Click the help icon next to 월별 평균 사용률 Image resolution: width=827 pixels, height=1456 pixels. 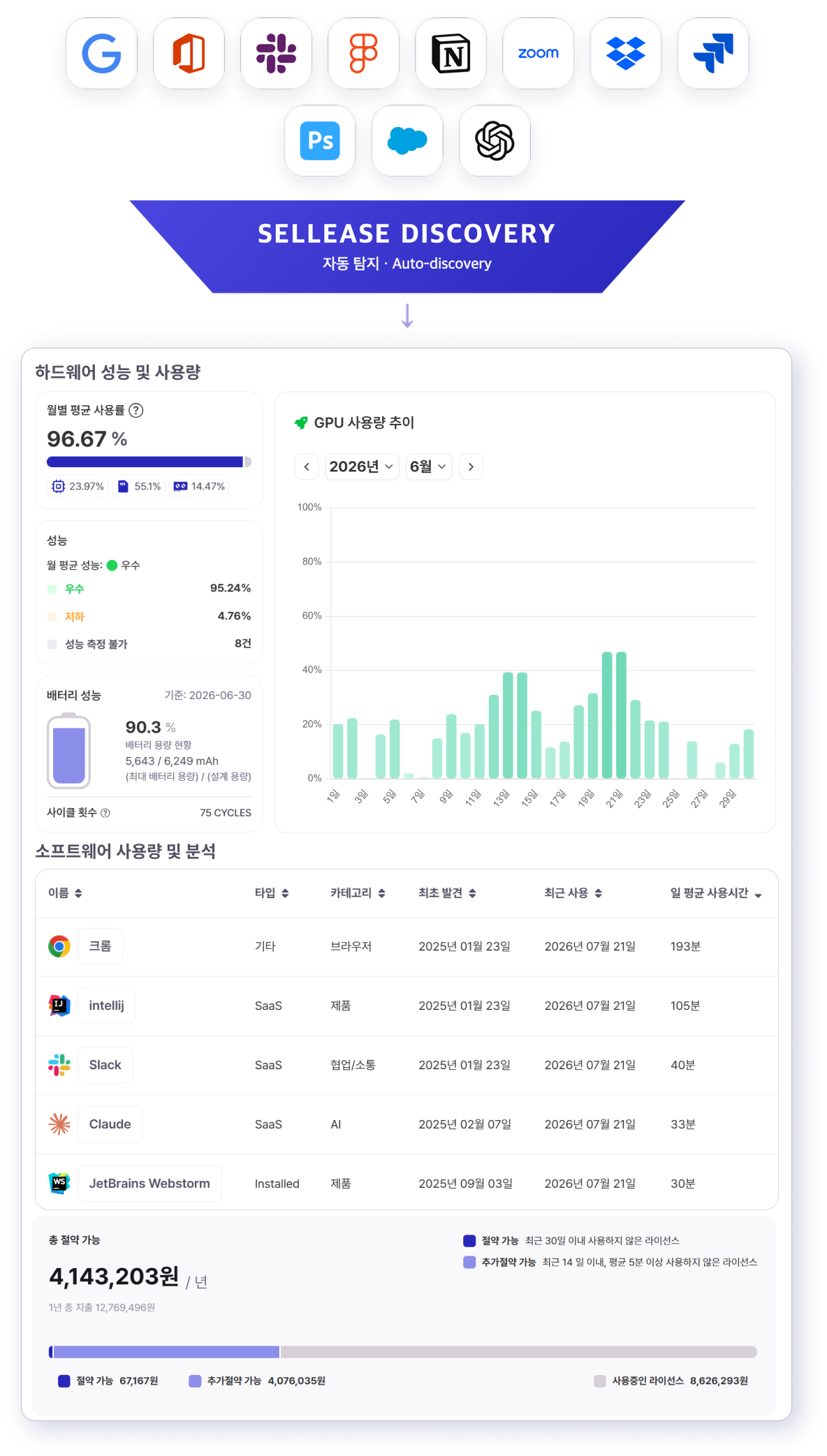pos(136,411)
